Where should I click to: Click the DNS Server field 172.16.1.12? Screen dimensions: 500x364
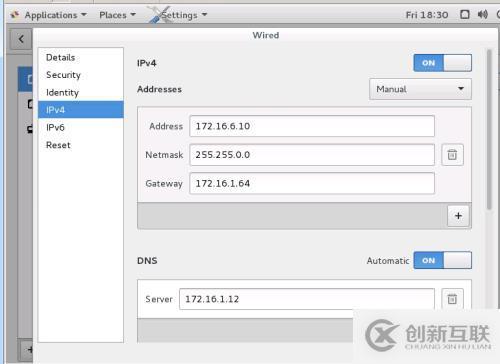point(307,299)
